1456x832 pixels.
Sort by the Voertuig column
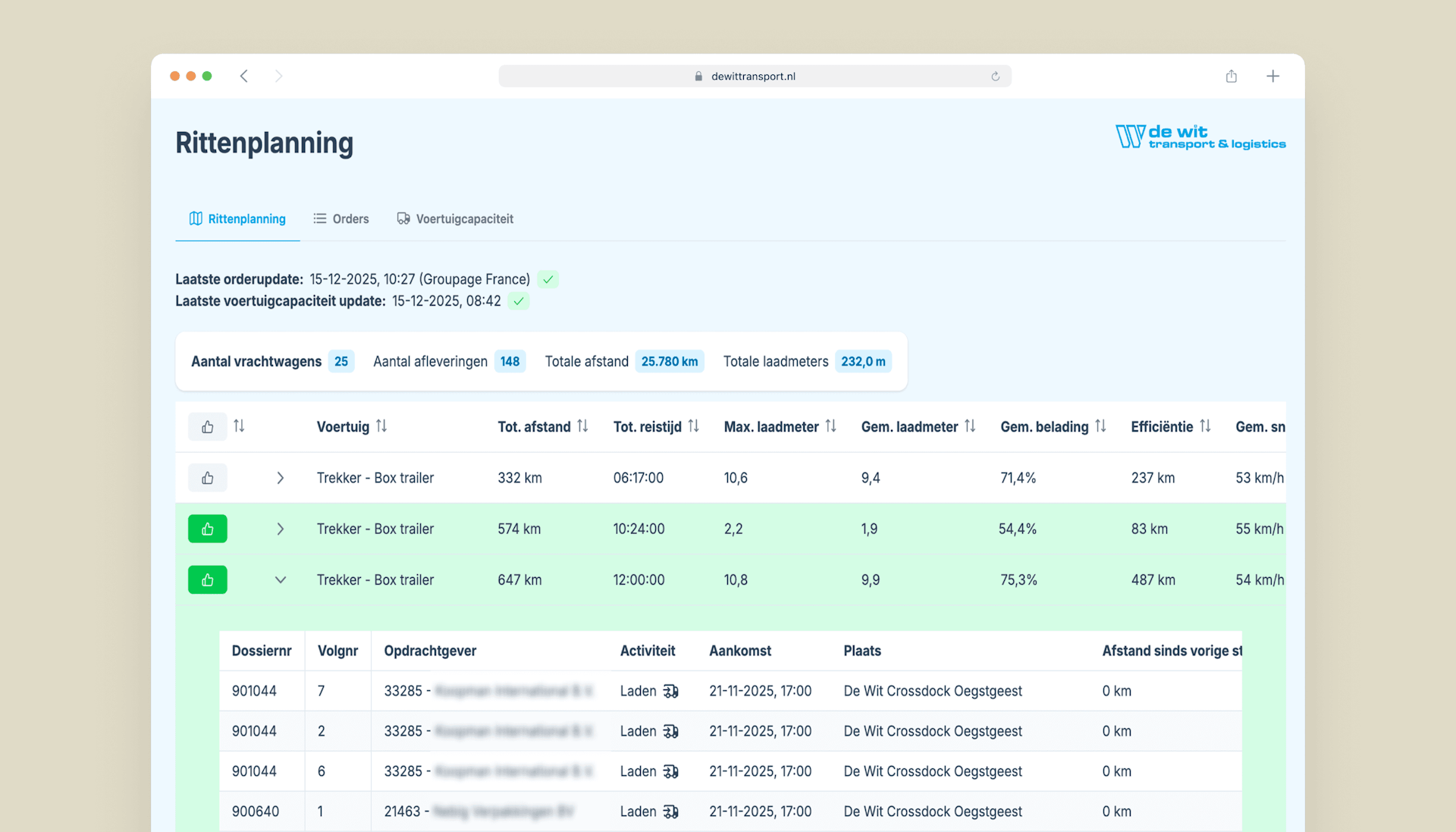tap(381, 426)
